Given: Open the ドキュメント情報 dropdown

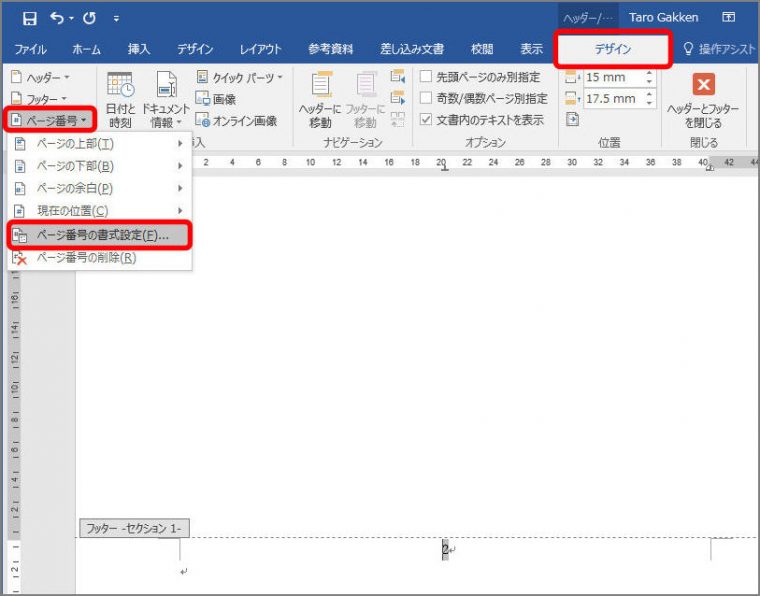Looking at the screenshot, I should pyautogui.click(x=166, y=101).
